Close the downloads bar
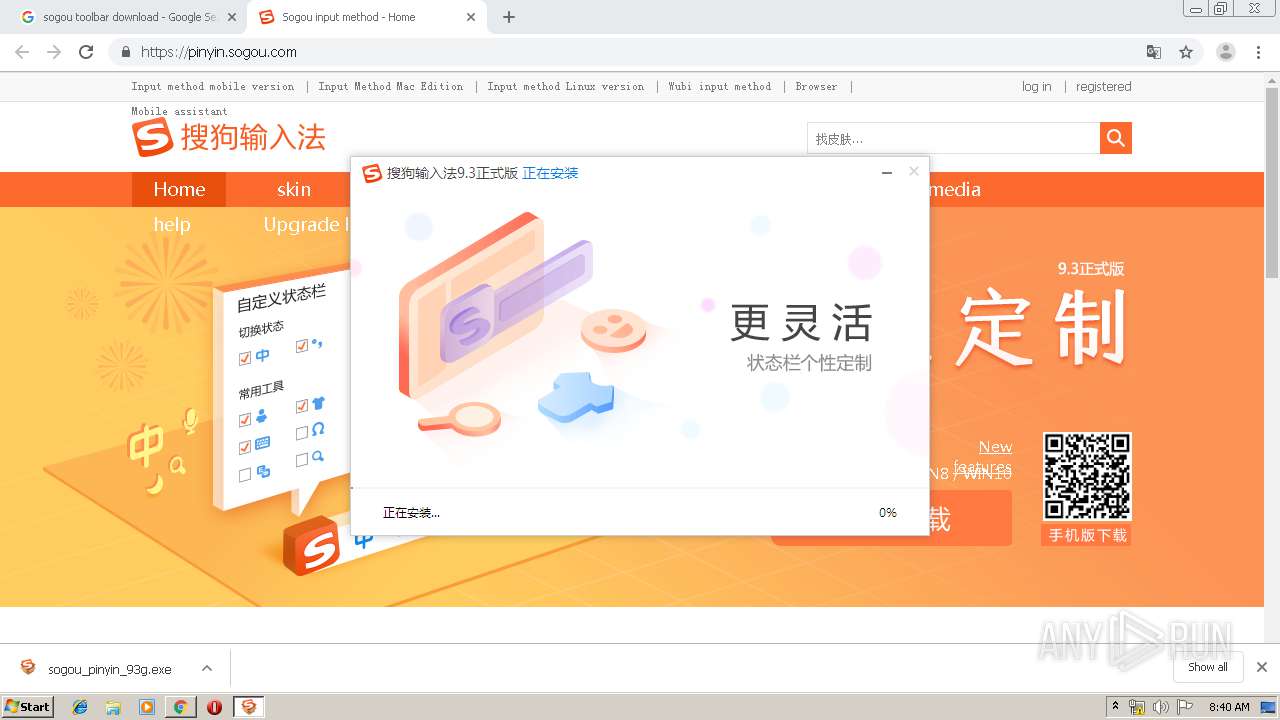 point(1262,667)
